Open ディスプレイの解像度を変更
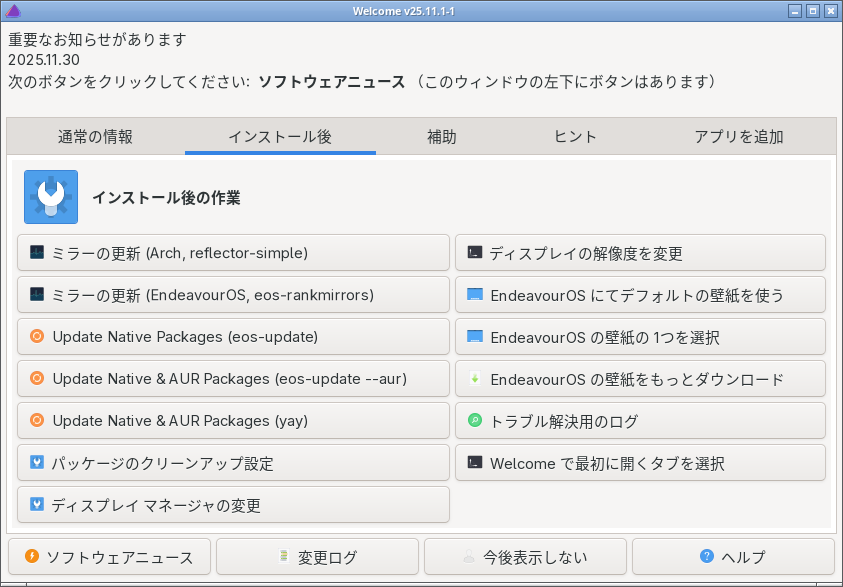The height and width of the screenshot is (587, 843). pos(640,253)
